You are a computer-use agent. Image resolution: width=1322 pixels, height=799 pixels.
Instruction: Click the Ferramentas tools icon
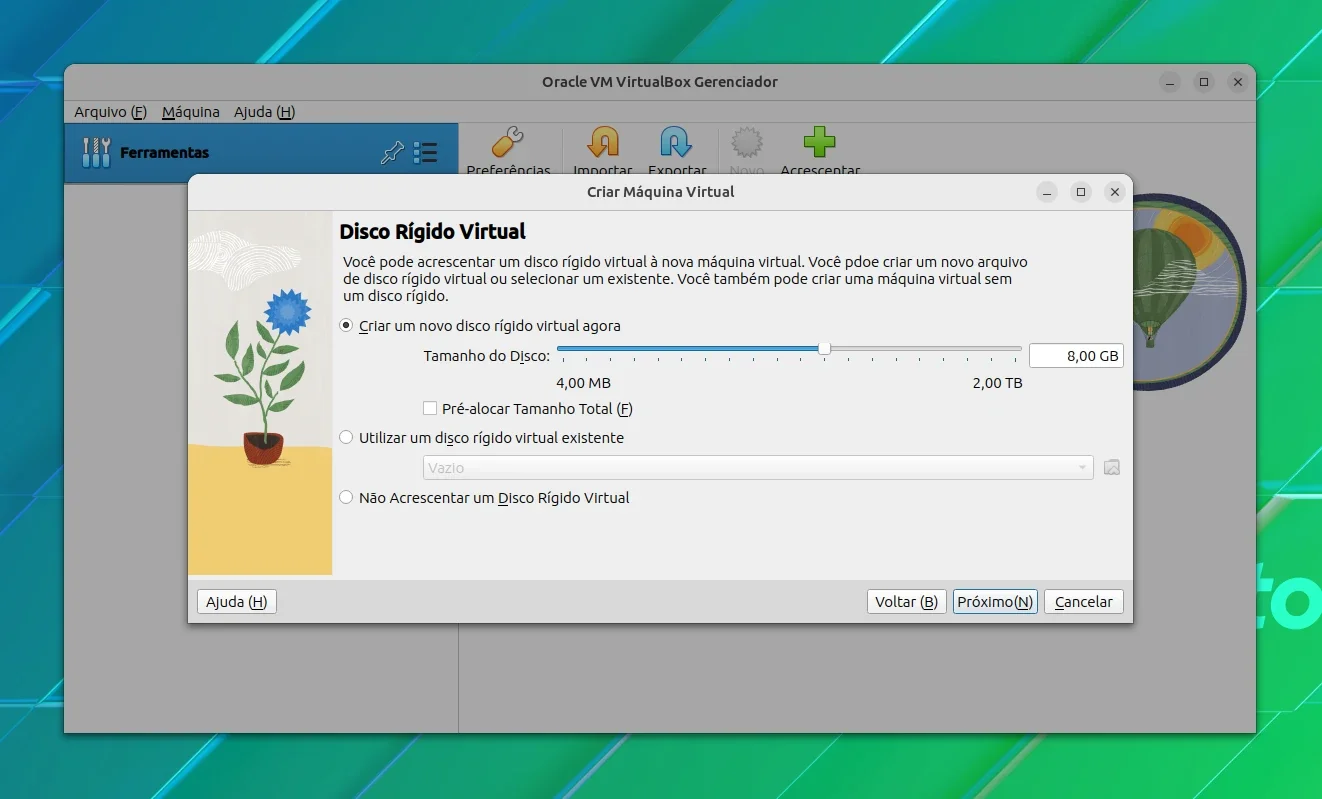[96, 152]
